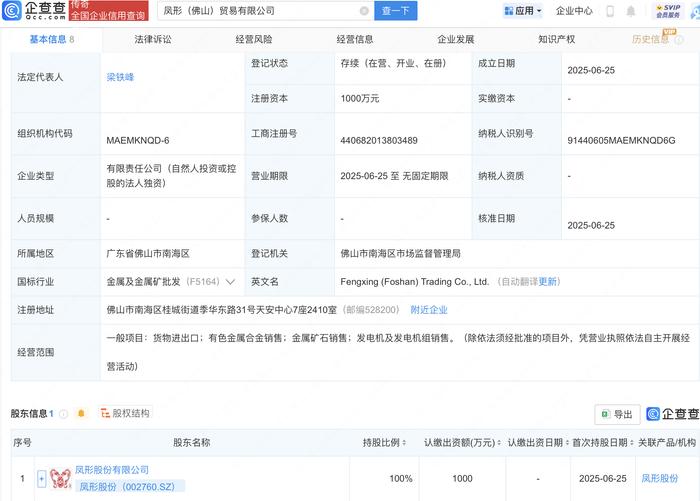Viewport: 700px width, 501px height.
Task: Open legal representative 梁铁峰 profile
Action: [x=120, y=77]
